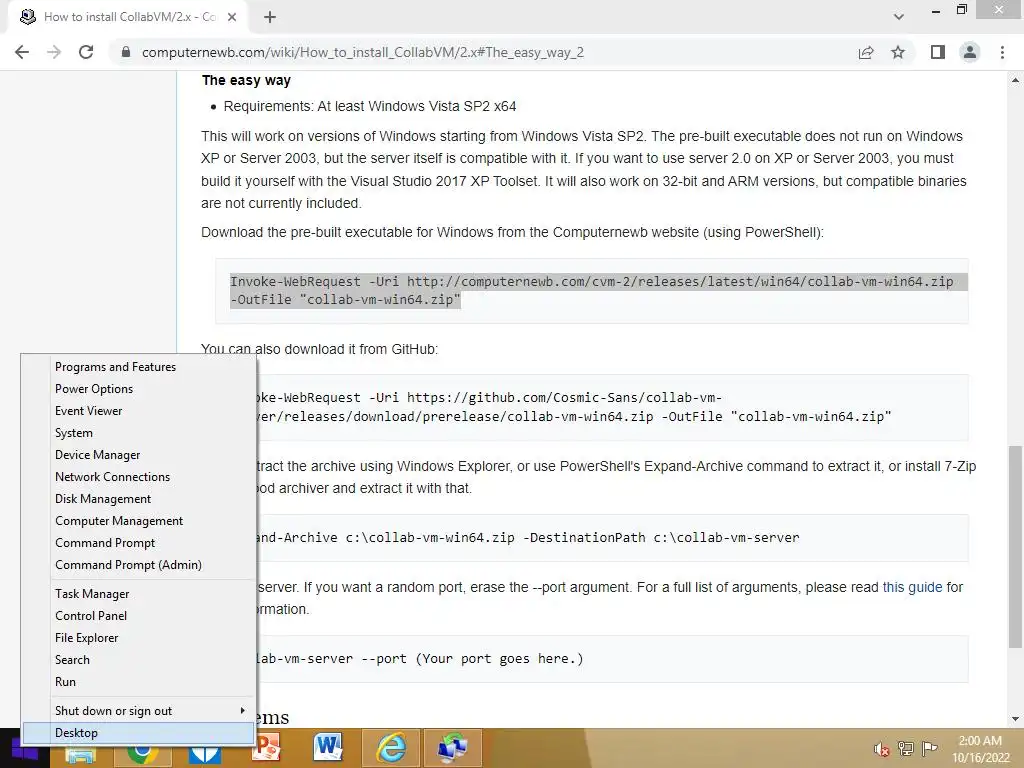Select the How to install CollabVM tab
1024x768 pixels.
coord(129,17)
